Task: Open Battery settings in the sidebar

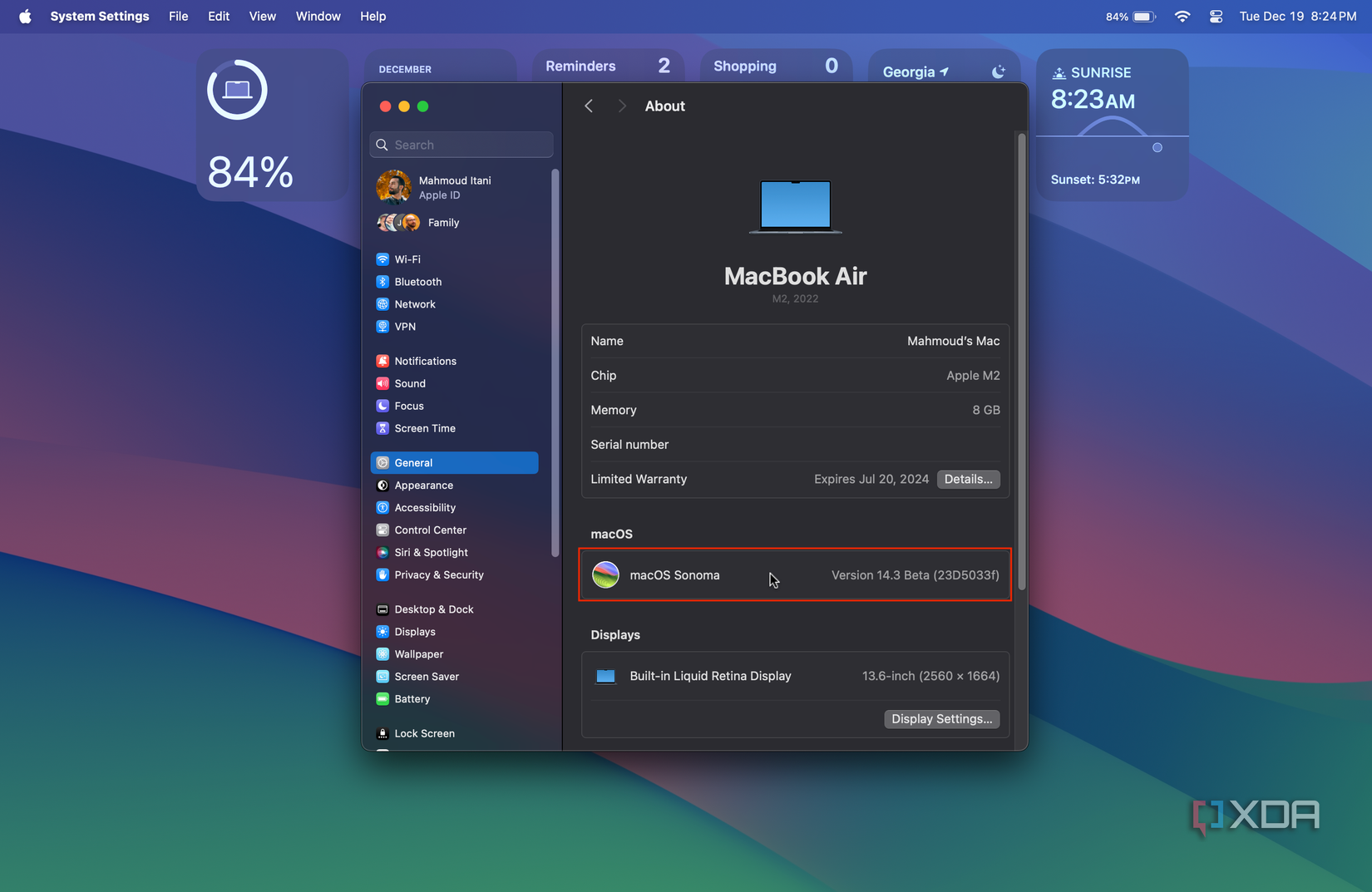Action: pos(454,699)
